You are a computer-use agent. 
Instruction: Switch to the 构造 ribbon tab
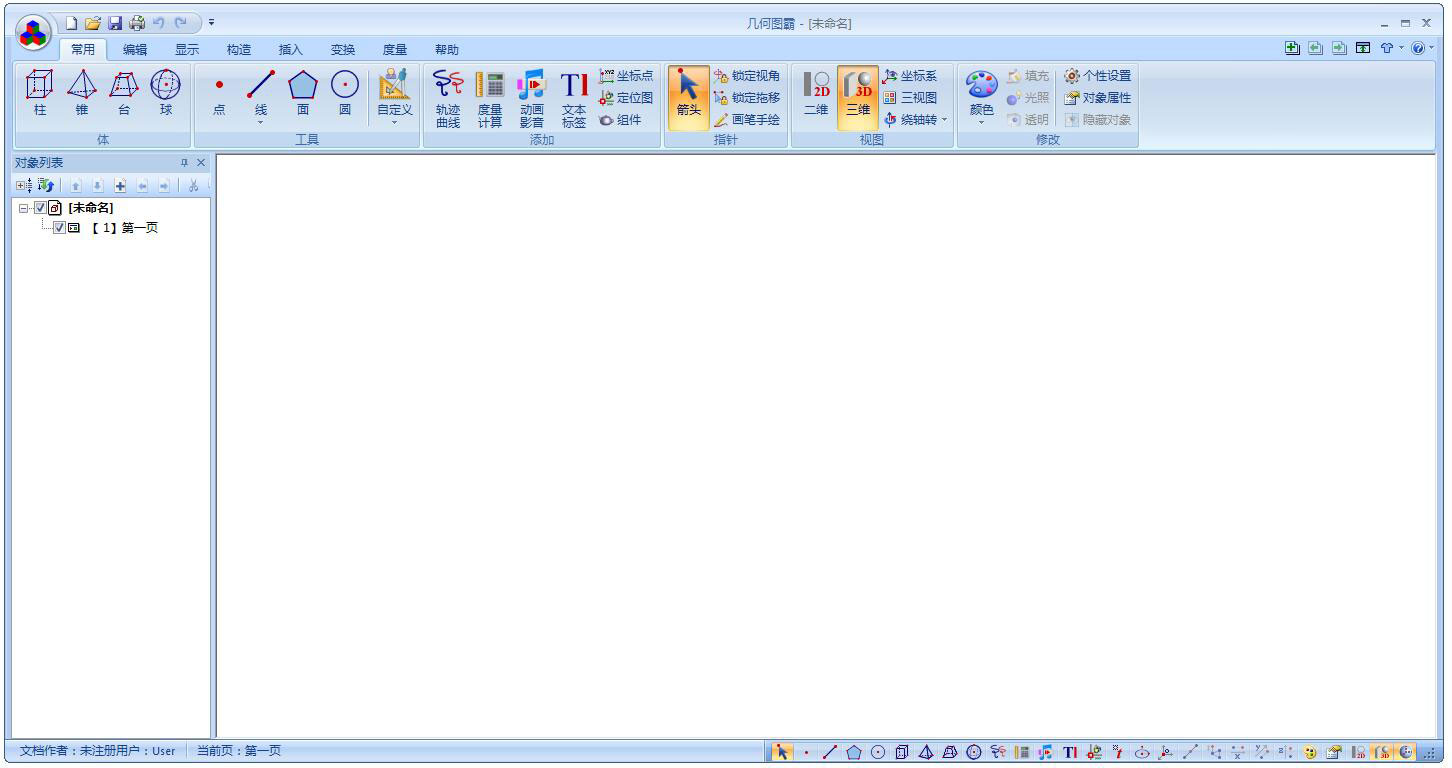click(x=239, y=50)
